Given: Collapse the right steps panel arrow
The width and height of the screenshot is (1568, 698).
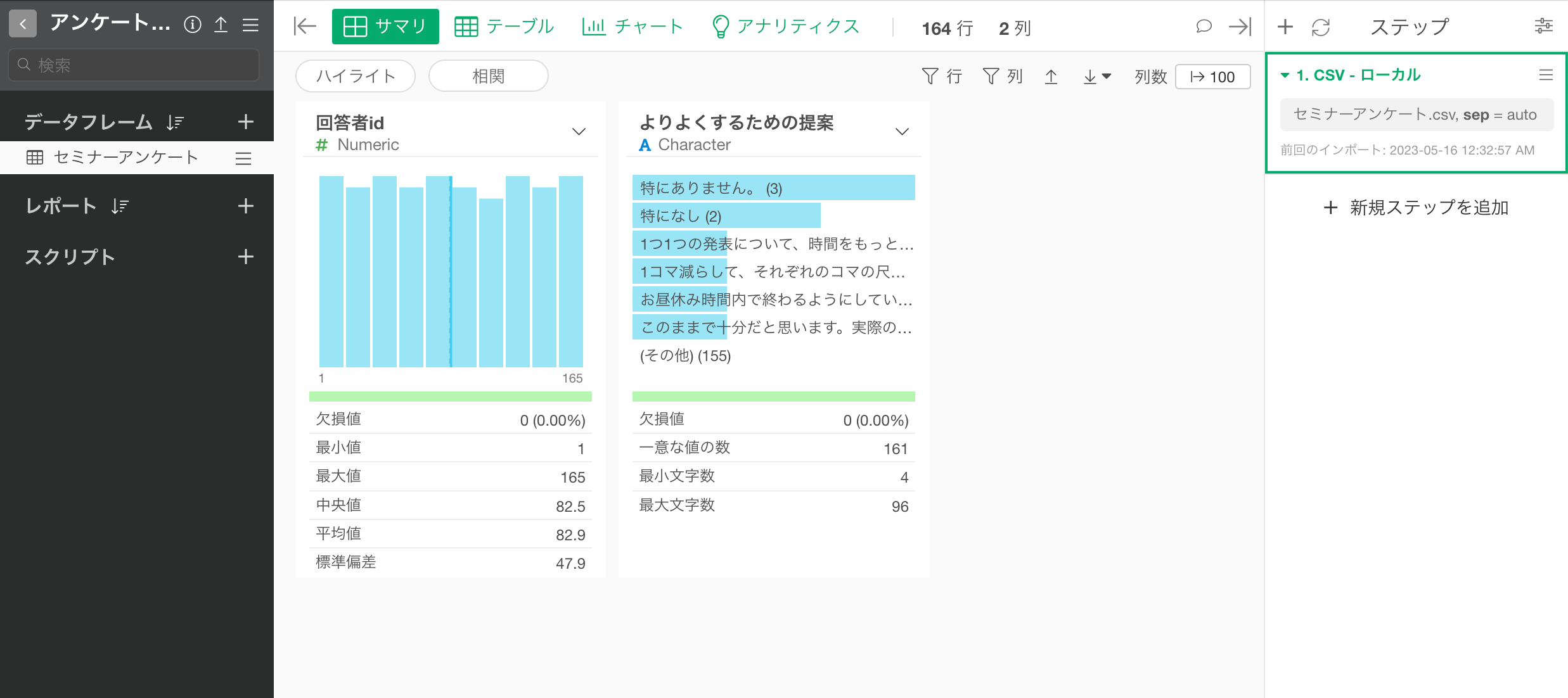Looking at the screenshot, I should 1240,27.
